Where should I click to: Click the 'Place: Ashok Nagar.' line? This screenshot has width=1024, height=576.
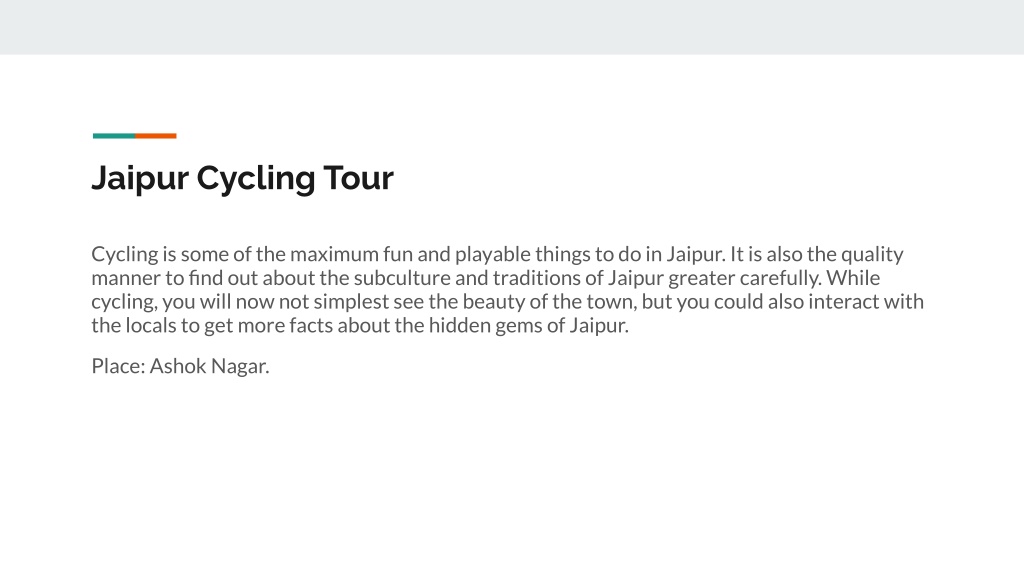pyautogui.click(x=180, y=366)
